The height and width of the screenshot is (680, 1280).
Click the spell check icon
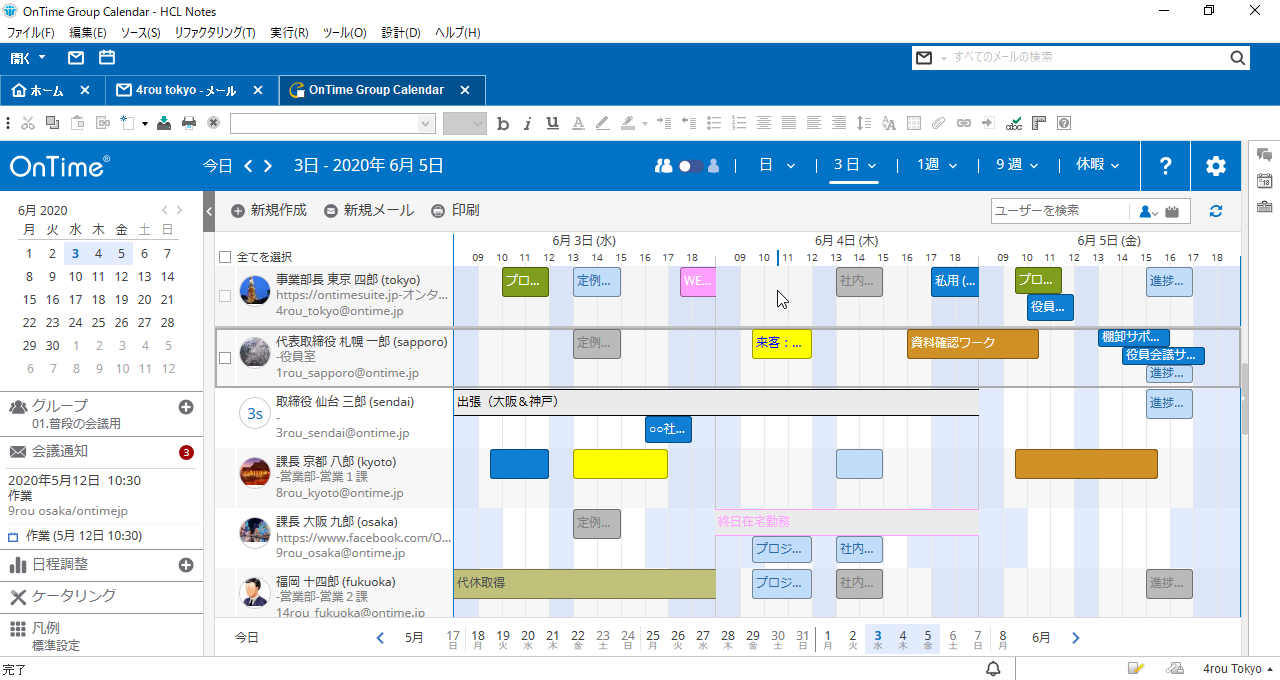pyautogui.click(x=1014, y=123)
